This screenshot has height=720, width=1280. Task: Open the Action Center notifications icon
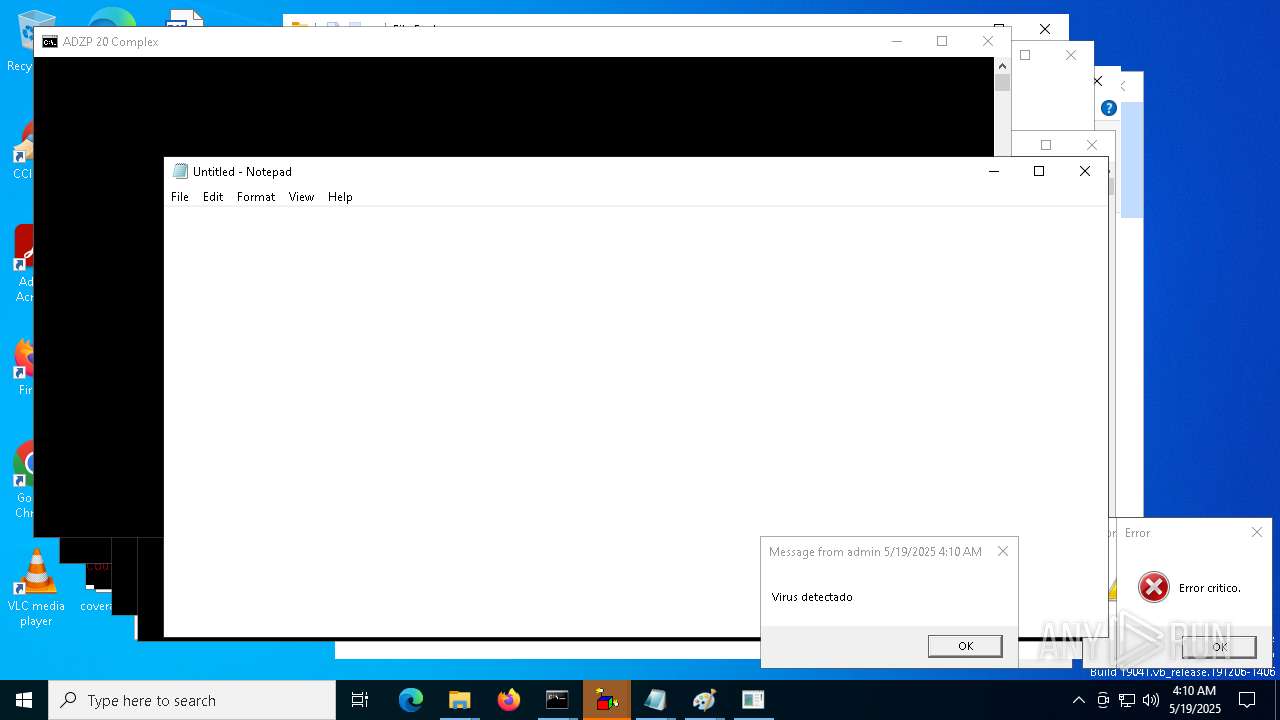coord(1247,700)
